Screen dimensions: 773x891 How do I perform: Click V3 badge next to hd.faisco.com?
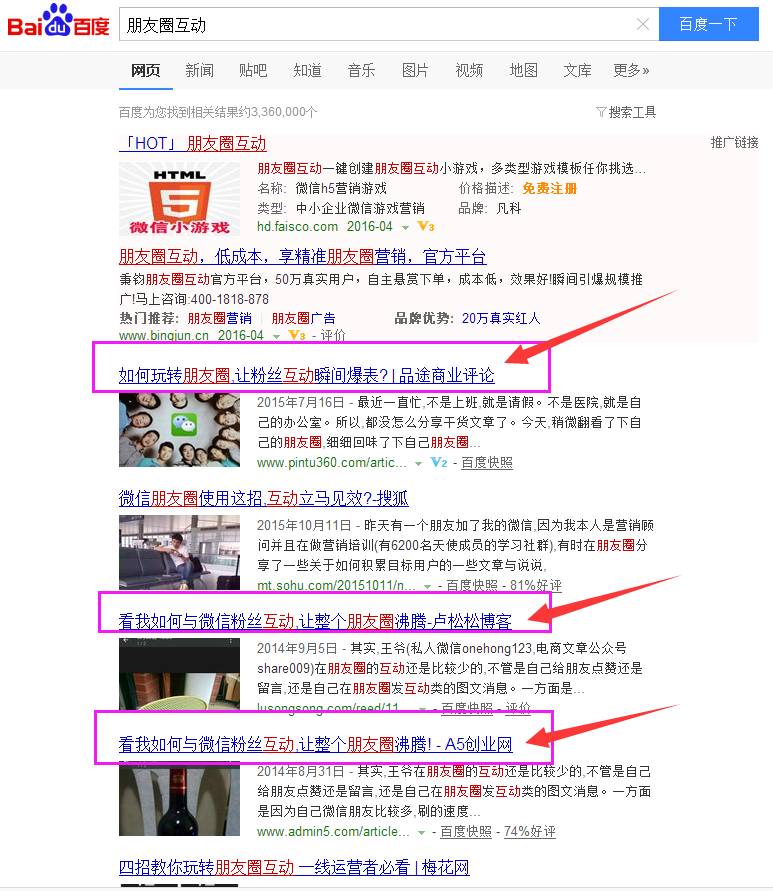[426, 227]
